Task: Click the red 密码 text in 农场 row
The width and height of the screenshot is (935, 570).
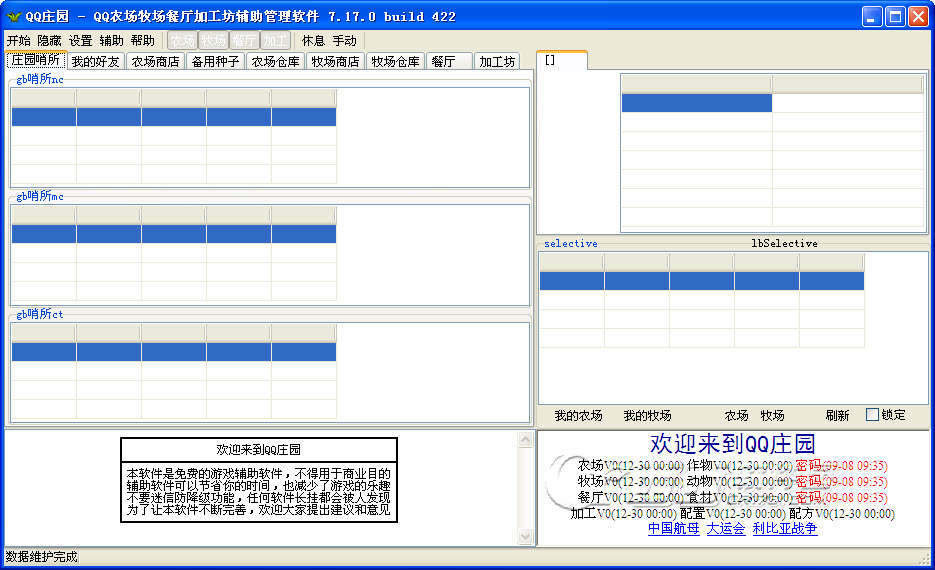Action: [x=808, y=465]
